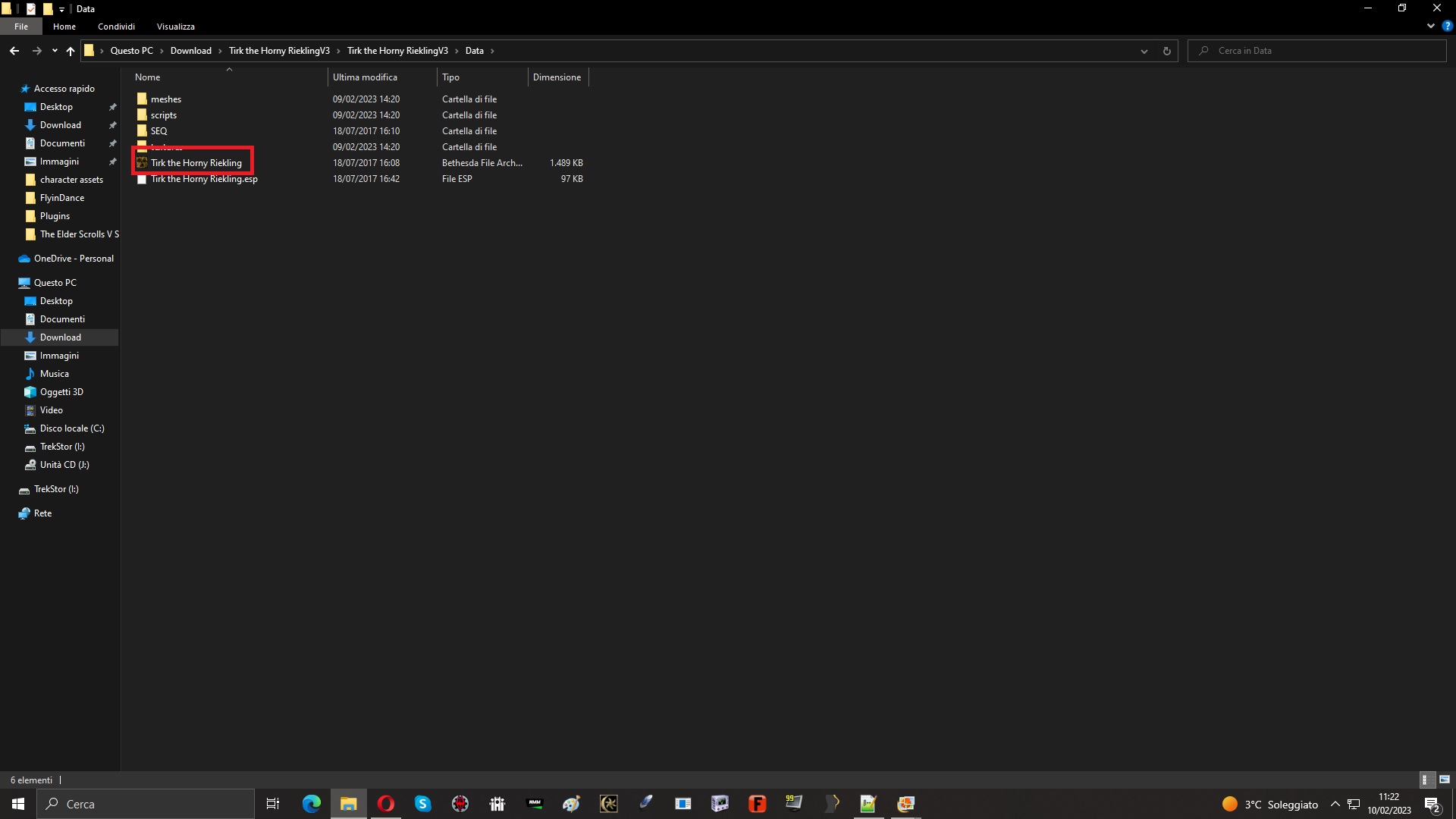The image size is (1456, 819).
Task: Open the address bar history dropdown
Action: coord(1144,51)
